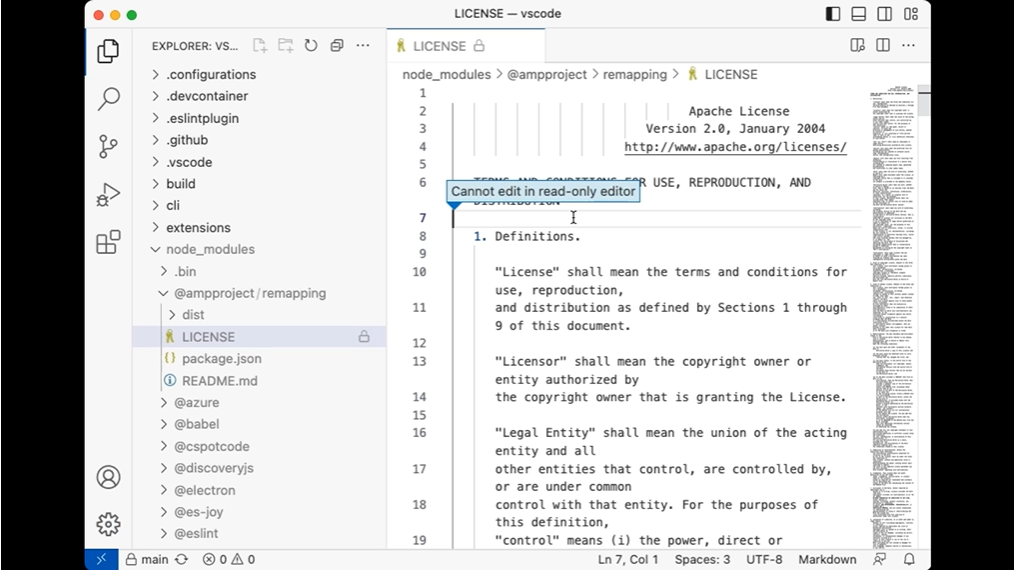Create a new folder in Explorer
1014x570 pixels.
click(x=285, y=45)
